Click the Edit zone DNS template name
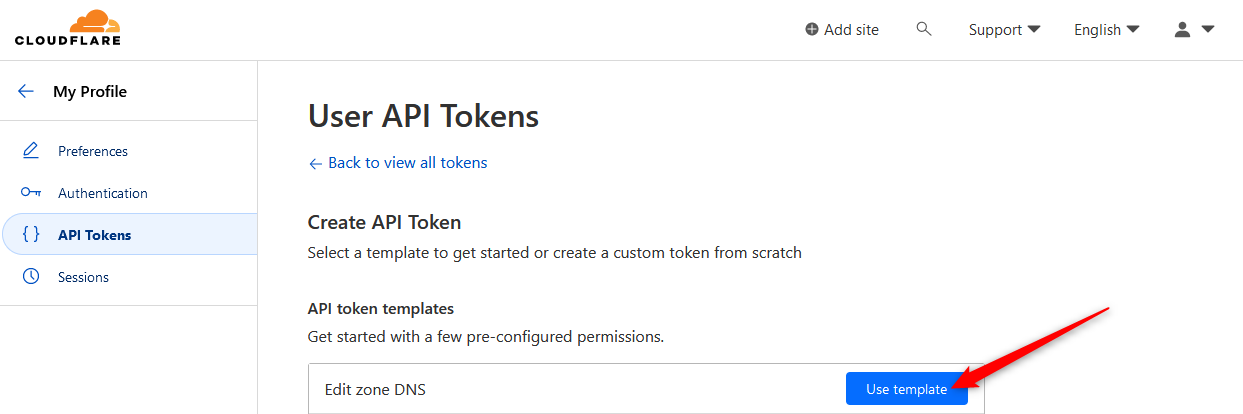 (x=375, y=389)
